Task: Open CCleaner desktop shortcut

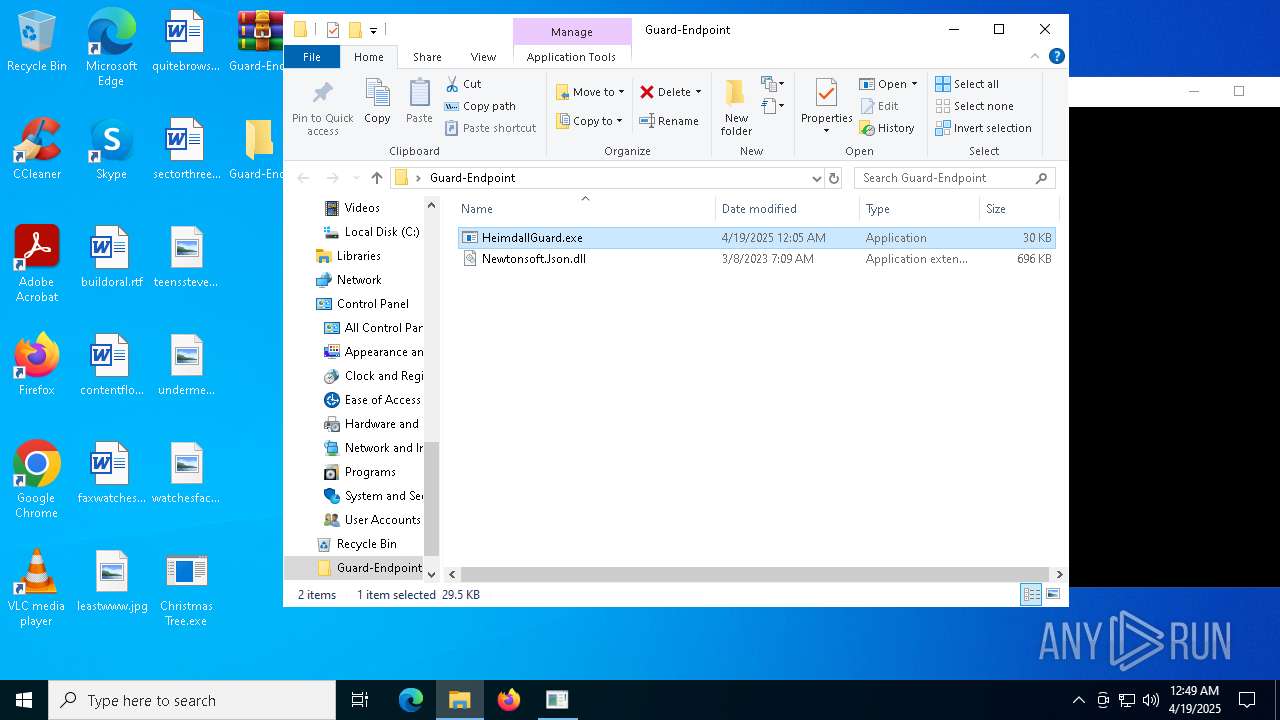Action: [37, 150]
